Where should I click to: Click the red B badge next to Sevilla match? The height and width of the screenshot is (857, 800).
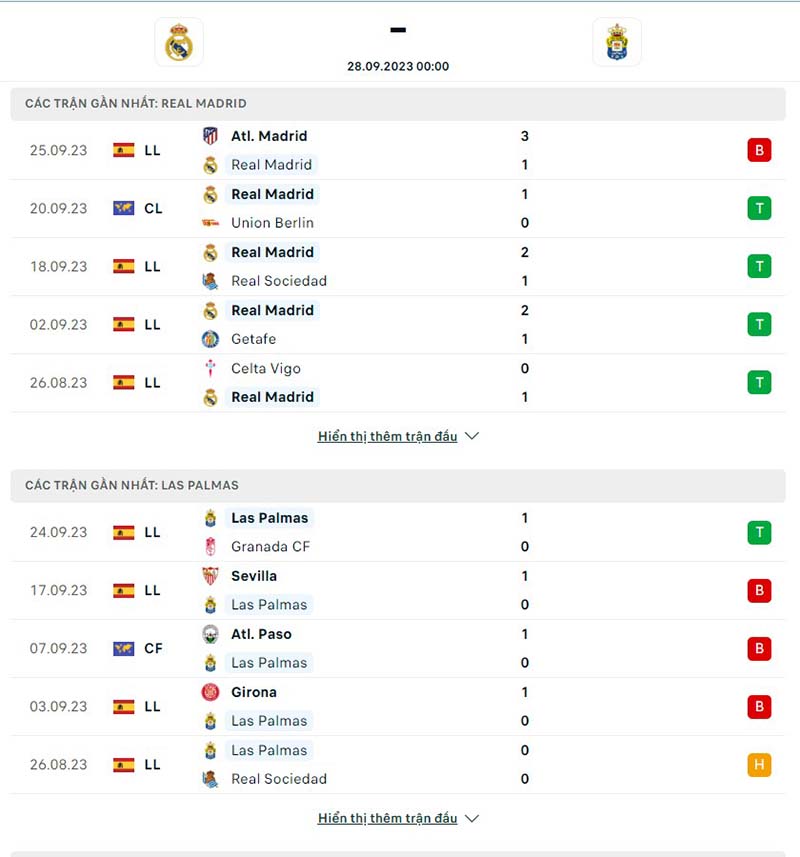(759, 590)
